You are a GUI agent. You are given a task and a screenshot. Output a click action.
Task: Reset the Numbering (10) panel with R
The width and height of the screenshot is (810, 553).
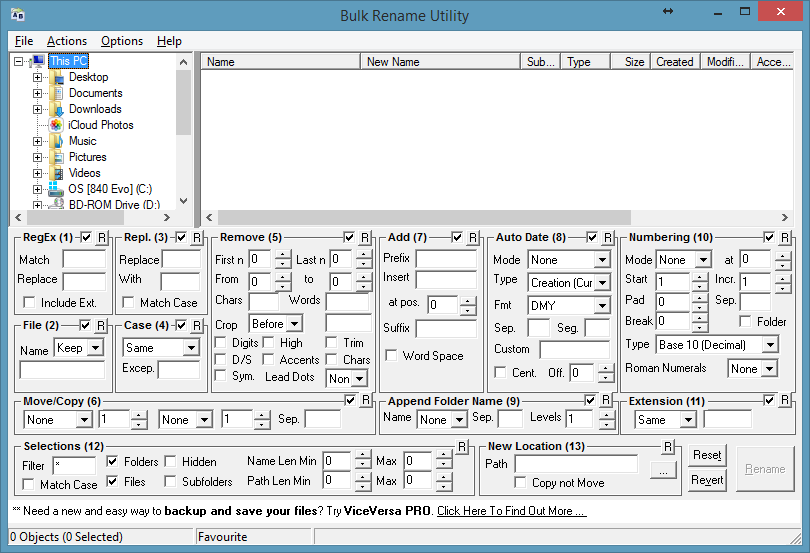click(x=785, y=238)
